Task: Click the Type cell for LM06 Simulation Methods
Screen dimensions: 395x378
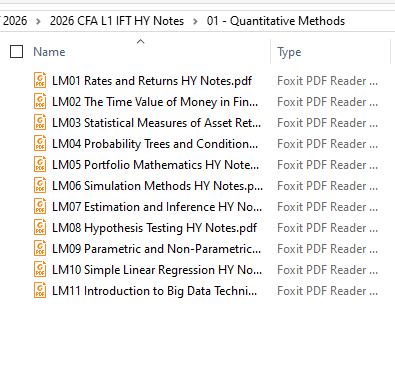Action: pyautogui.click(x=327, y=186)
